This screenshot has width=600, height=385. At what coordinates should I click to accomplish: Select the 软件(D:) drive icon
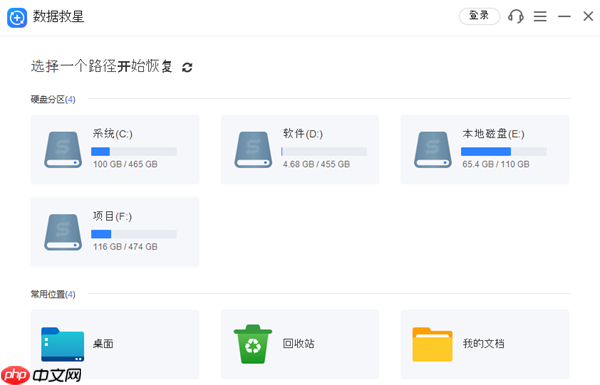[x=253, y=150]
